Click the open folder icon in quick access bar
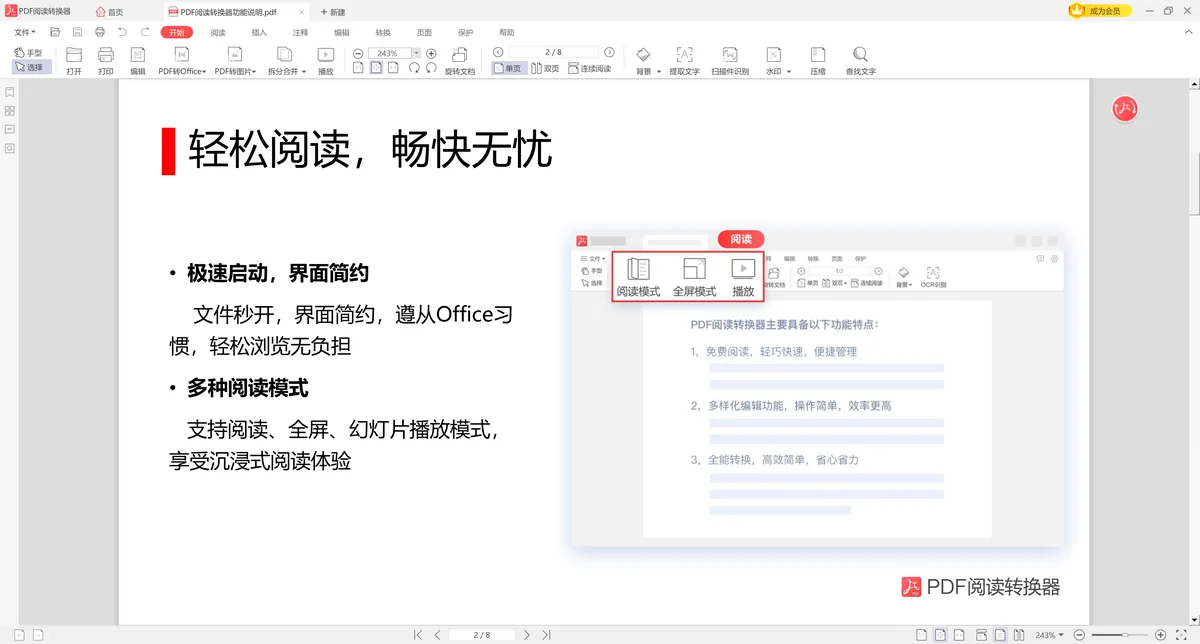This screenshot has height=644, width=1200. [55, 32]
